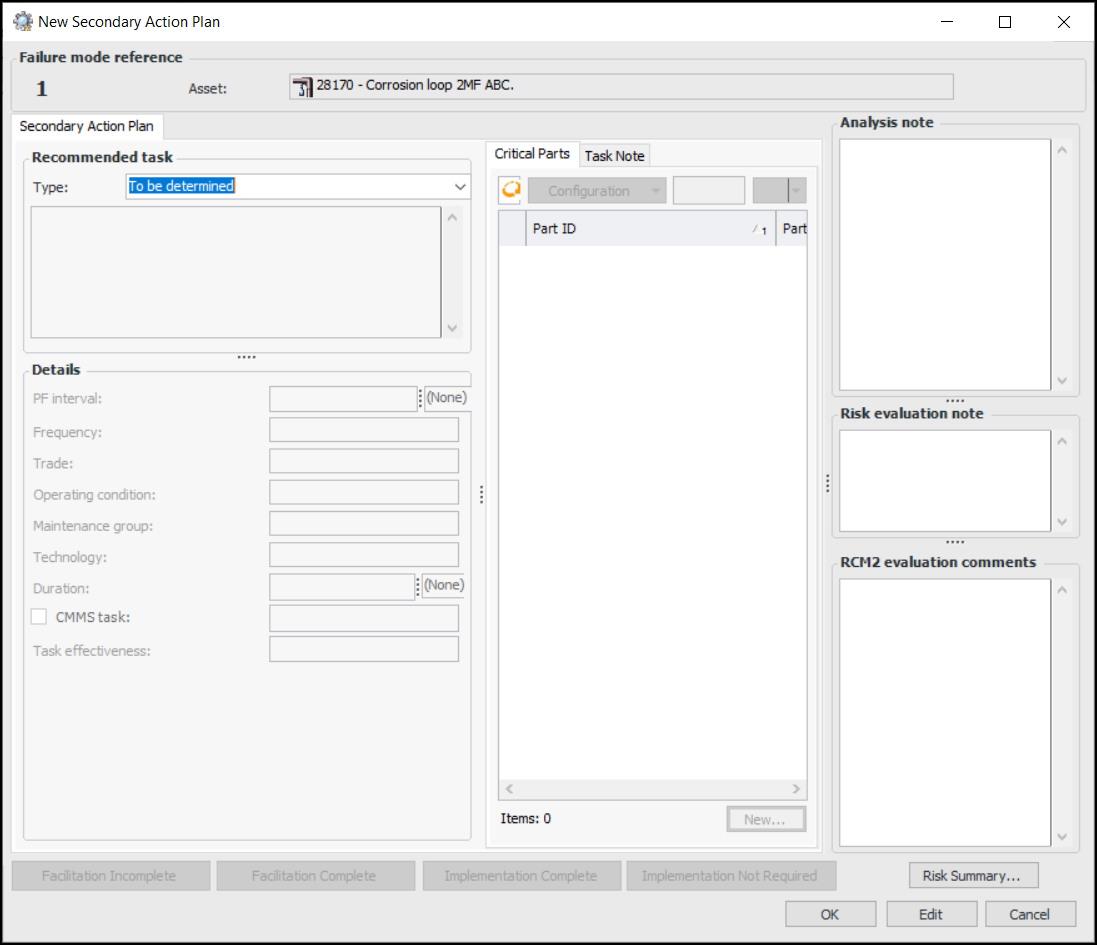1097x945 pixels.
Task: Click inside the Analysis note text area
Action: click(945, 264)
